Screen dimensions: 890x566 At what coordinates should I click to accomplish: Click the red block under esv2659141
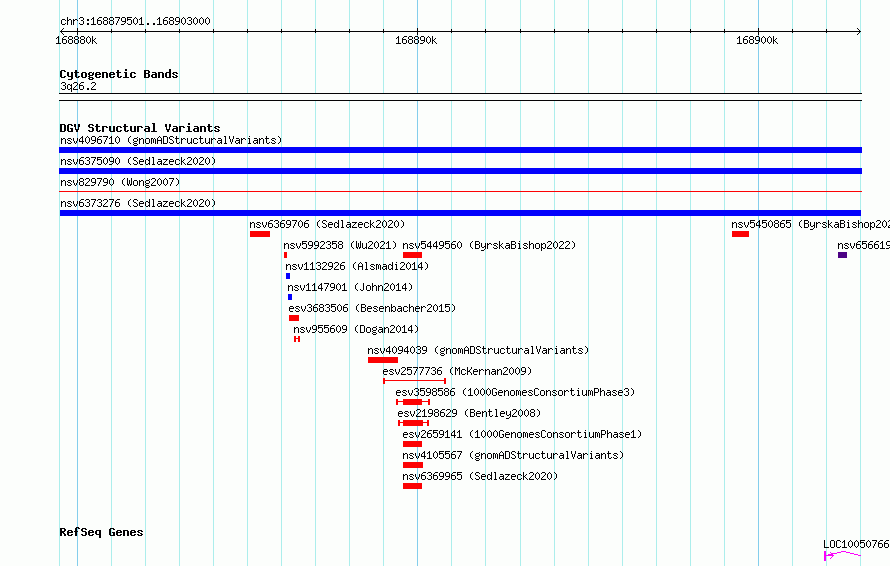pyautogui.click(x=413, y=444)
